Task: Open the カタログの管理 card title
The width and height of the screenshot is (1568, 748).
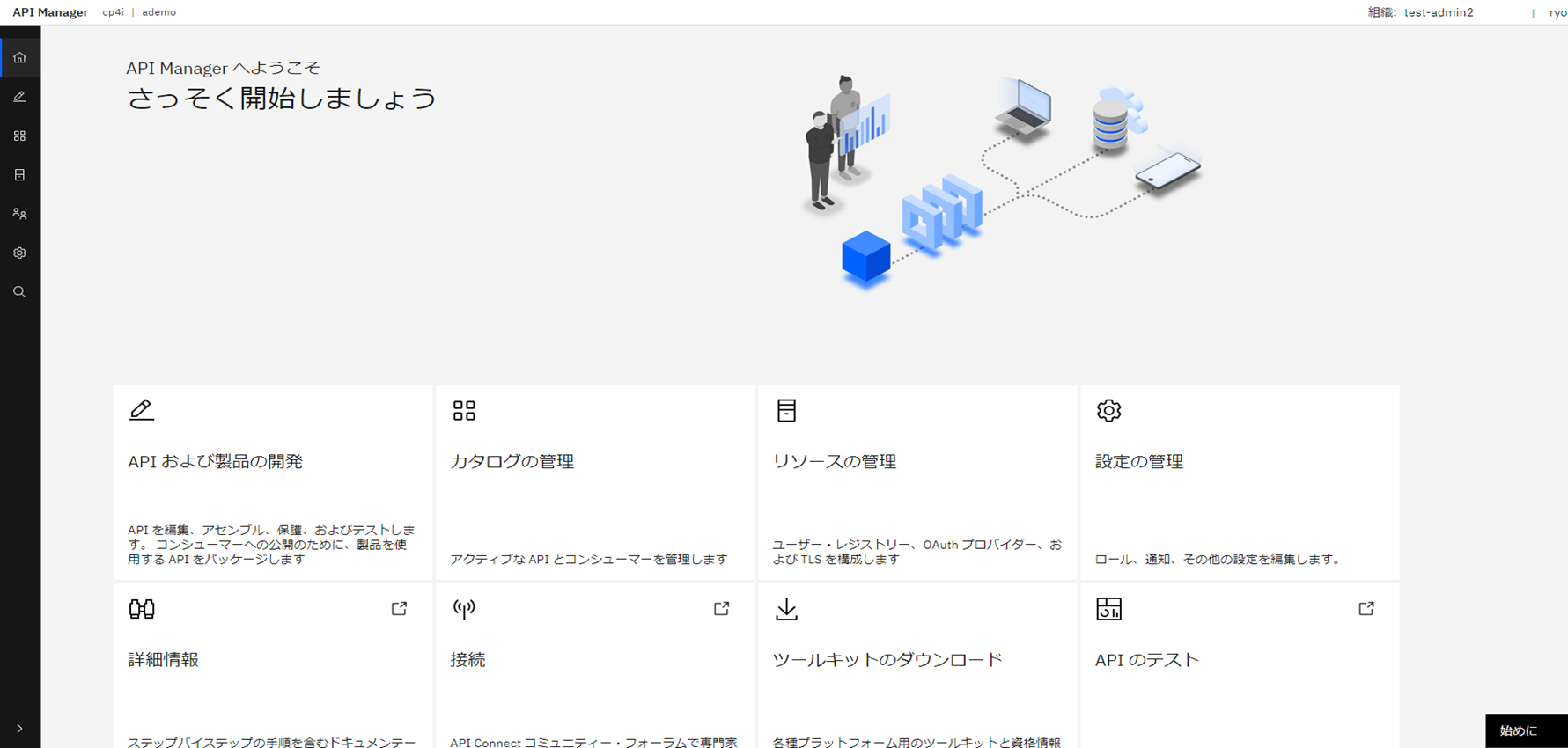Action: pyautogui.click(x=512, y=461)
